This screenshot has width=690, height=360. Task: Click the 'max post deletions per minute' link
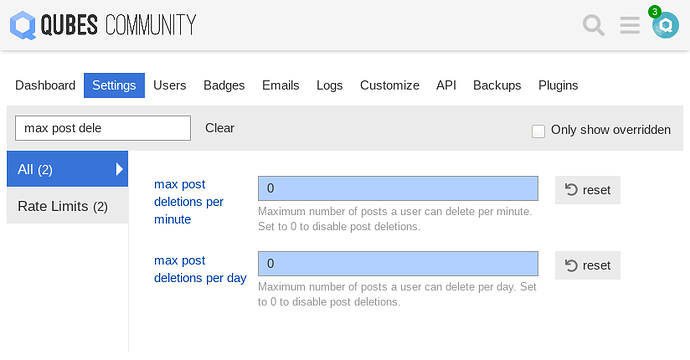tap(189, 202)
